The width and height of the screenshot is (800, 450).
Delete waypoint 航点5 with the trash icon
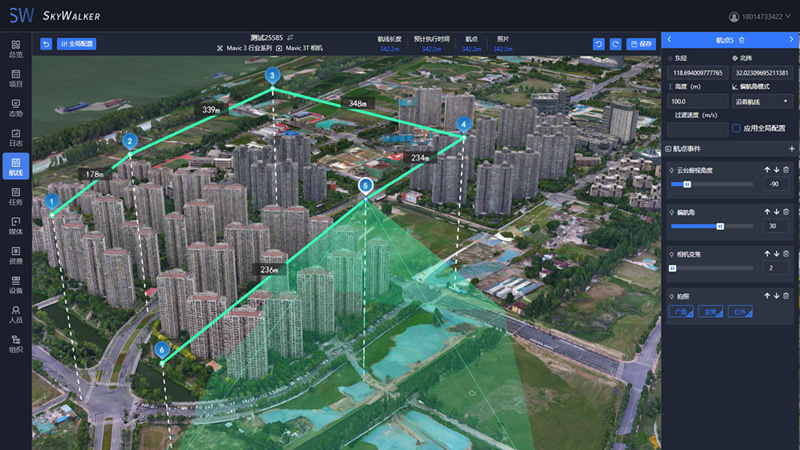click(x=741, y=39)
